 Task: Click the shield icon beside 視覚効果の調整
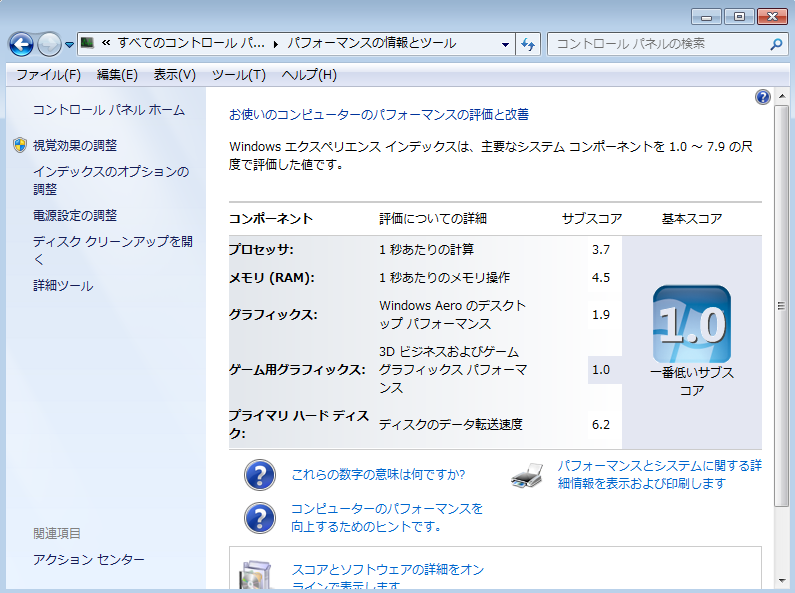point(20,145)
